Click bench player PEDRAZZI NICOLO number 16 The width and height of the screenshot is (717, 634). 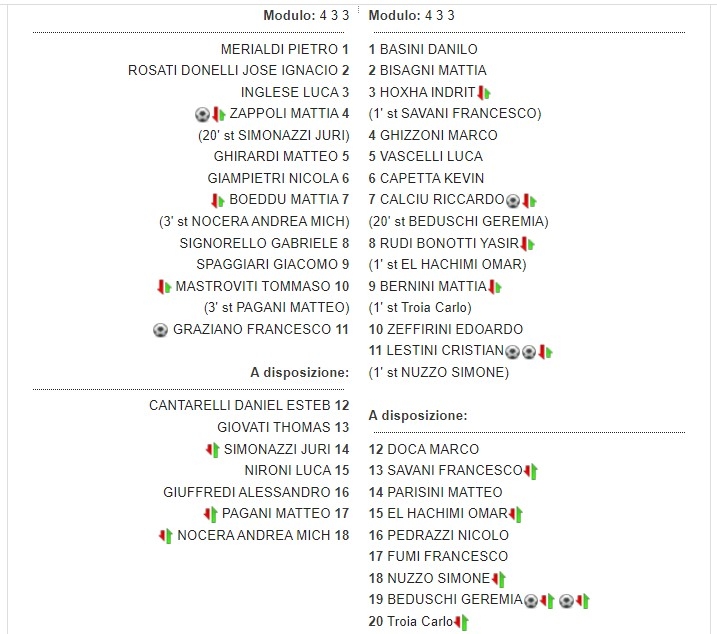click(x=432, y=535)
